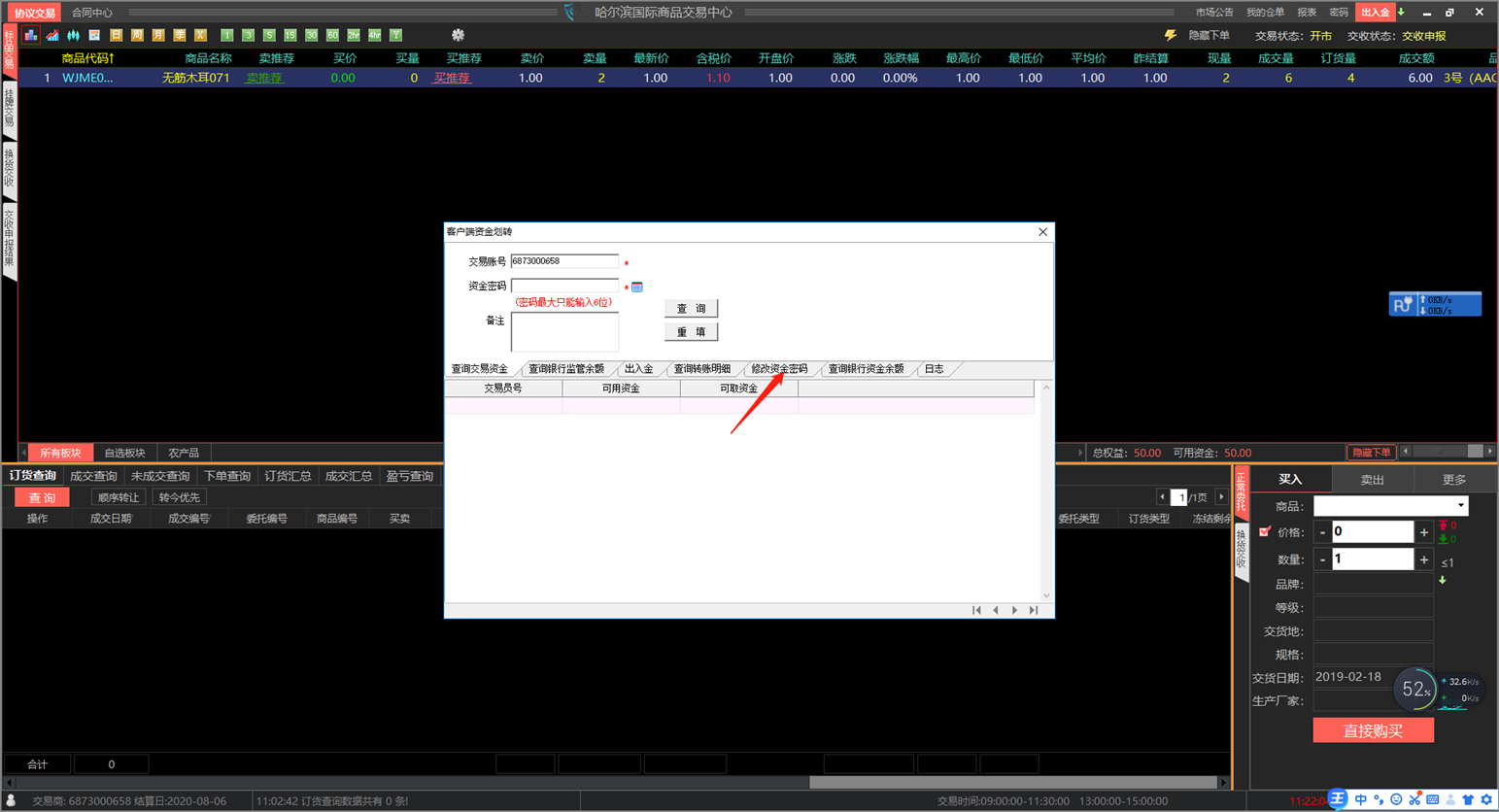The image size is (1499, 812).
Task: Click the keyboard icon beside 资金密码
Action: point(637,287)
